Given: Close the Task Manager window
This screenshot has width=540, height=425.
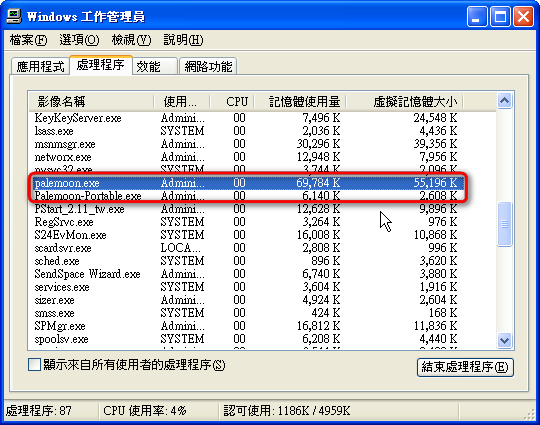Looking at the screenshot, I should tap(523, 17).
